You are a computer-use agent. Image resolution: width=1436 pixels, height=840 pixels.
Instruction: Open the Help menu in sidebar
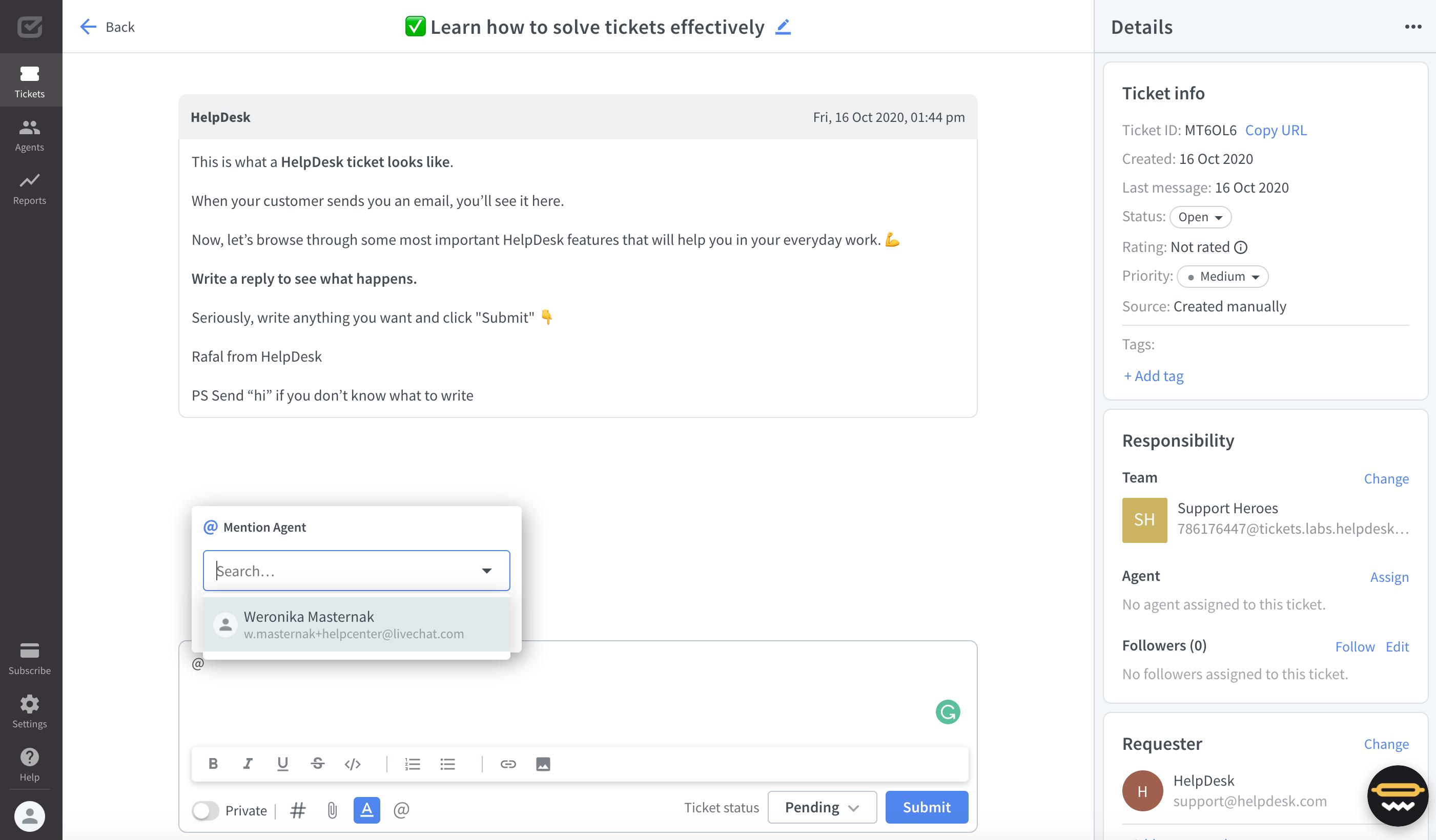coord(30,764)
